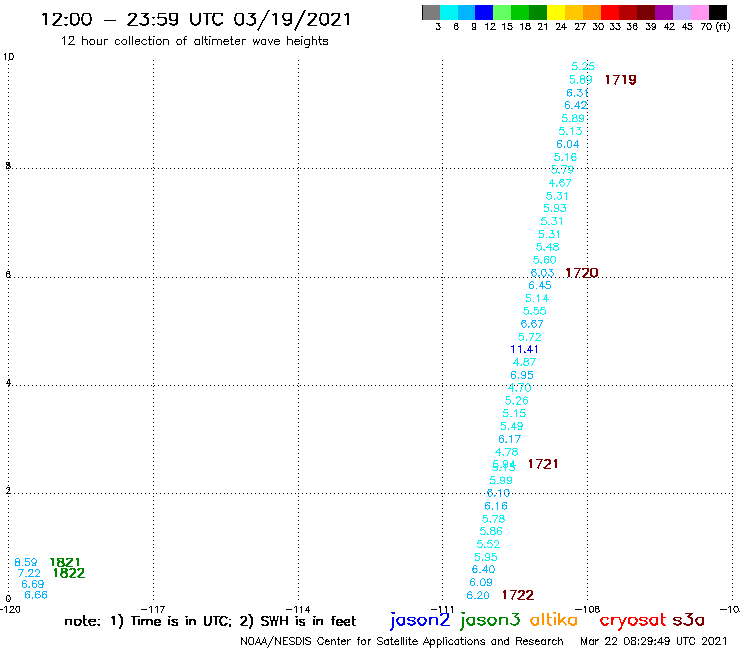Click the wave height value 6.66

pos(36,595)
